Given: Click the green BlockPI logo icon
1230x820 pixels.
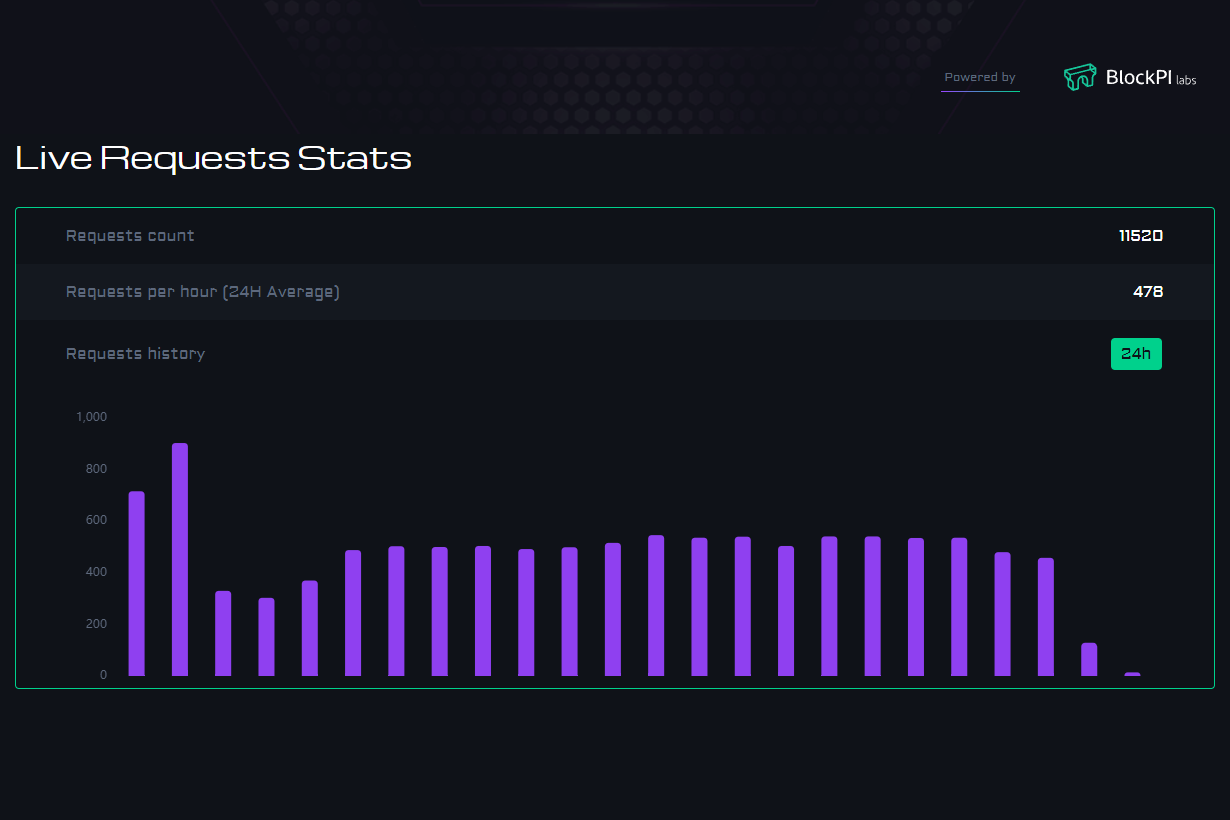Looking at the screenshot, I should pyautogui.click(x=1080, y=77).
